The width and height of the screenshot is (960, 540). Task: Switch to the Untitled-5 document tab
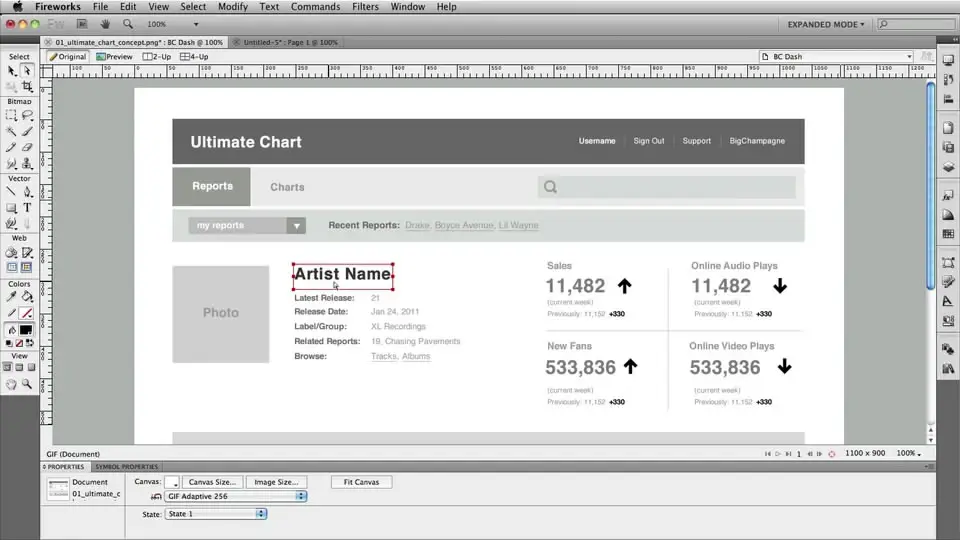[x=290, y=42]
